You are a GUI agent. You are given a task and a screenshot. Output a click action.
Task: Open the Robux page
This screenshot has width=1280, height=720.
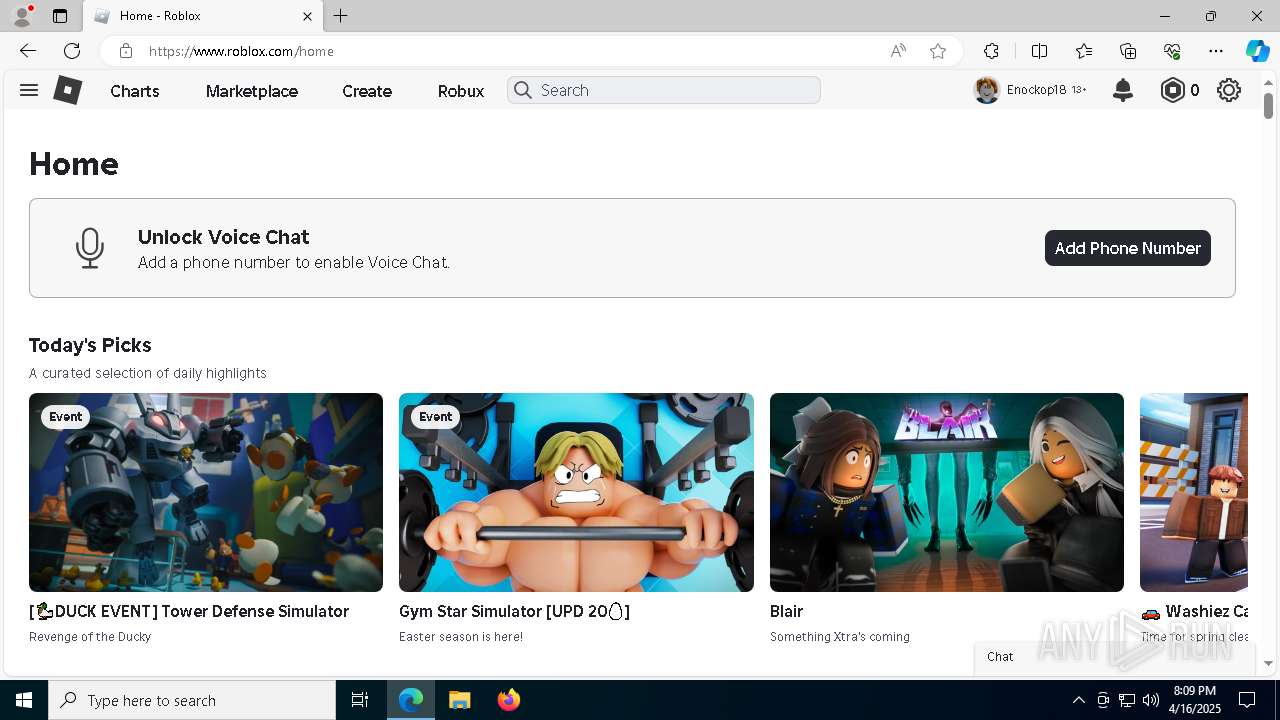click(461, 91)
